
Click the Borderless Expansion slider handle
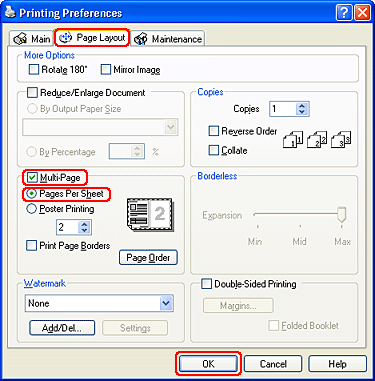[x=342, y=215]
